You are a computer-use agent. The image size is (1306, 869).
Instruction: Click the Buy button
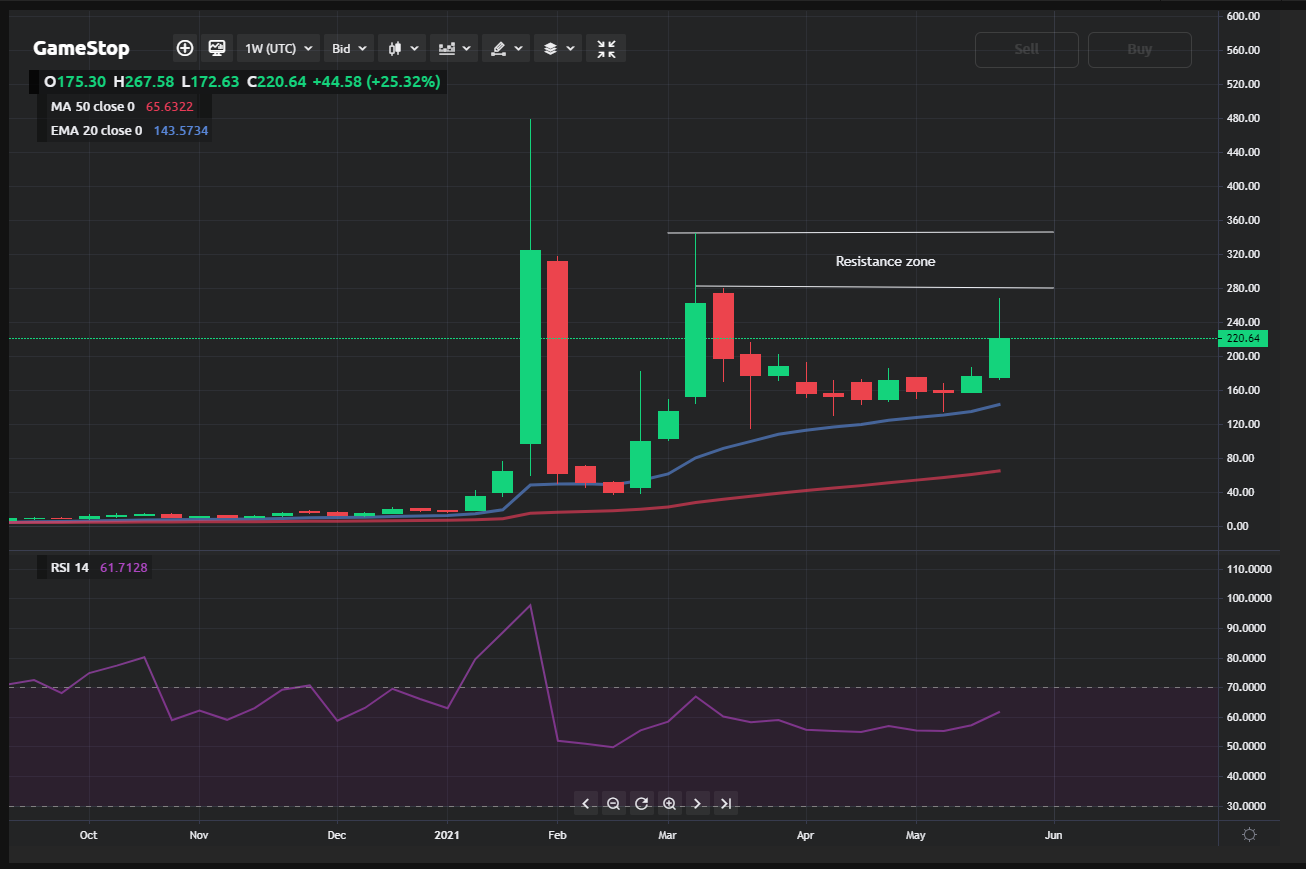(1140, 49)
